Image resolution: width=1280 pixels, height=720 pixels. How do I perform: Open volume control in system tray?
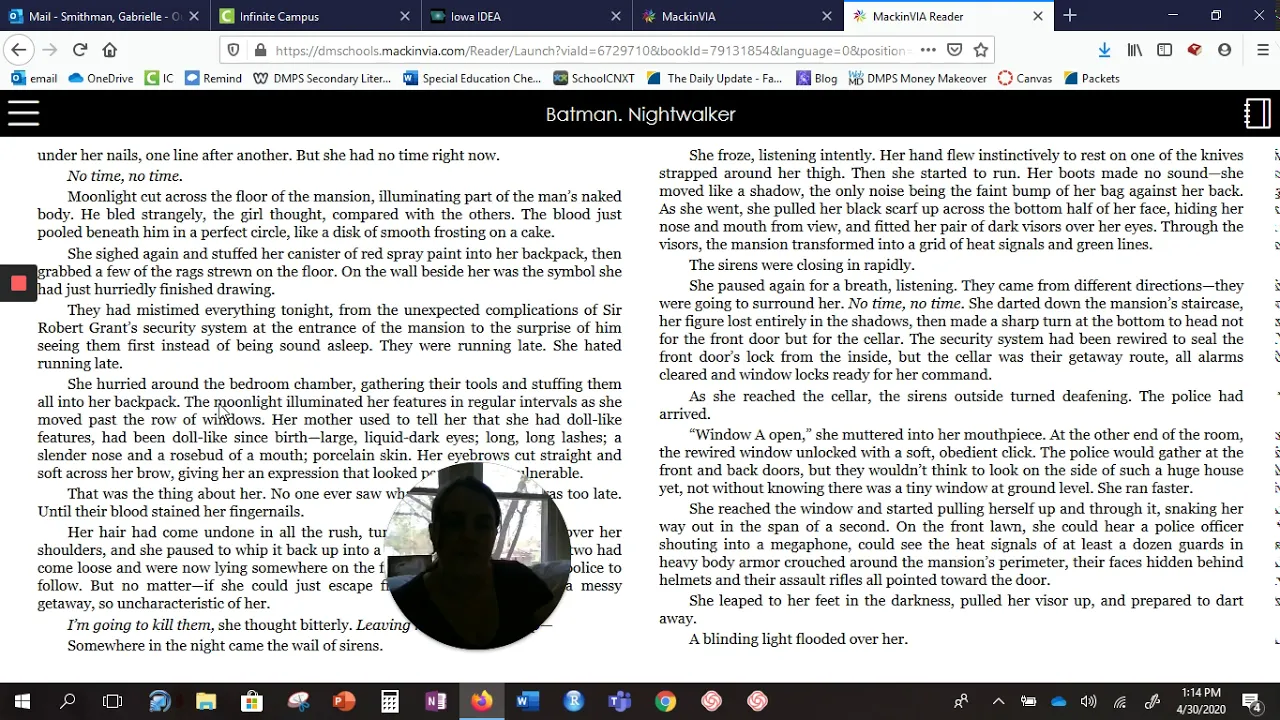pos(1089,702)
